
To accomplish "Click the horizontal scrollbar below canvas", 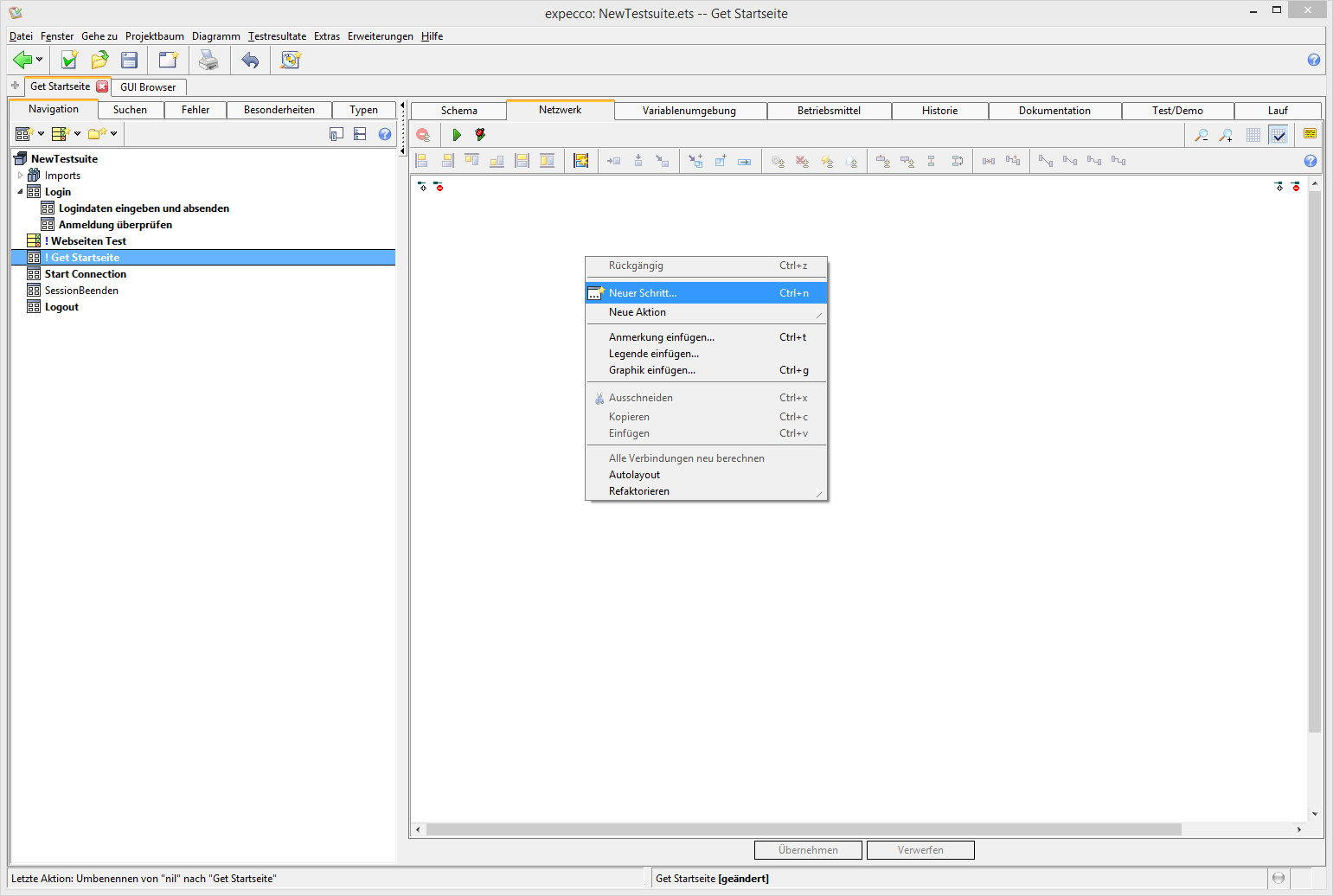I will [804, 829].
